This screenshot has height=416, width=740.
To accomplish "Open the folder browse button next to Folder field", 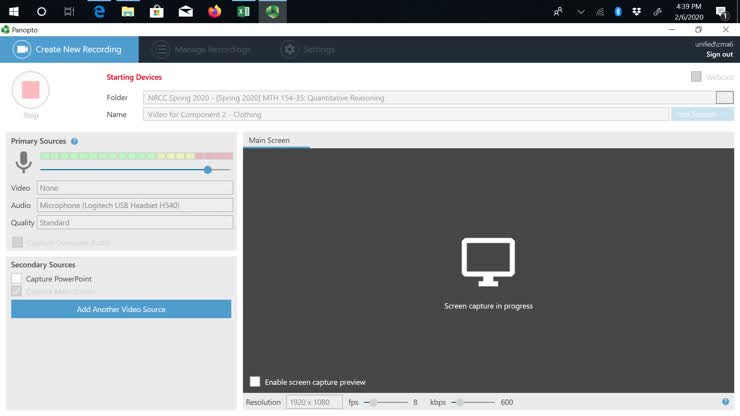I will (724, 97).
